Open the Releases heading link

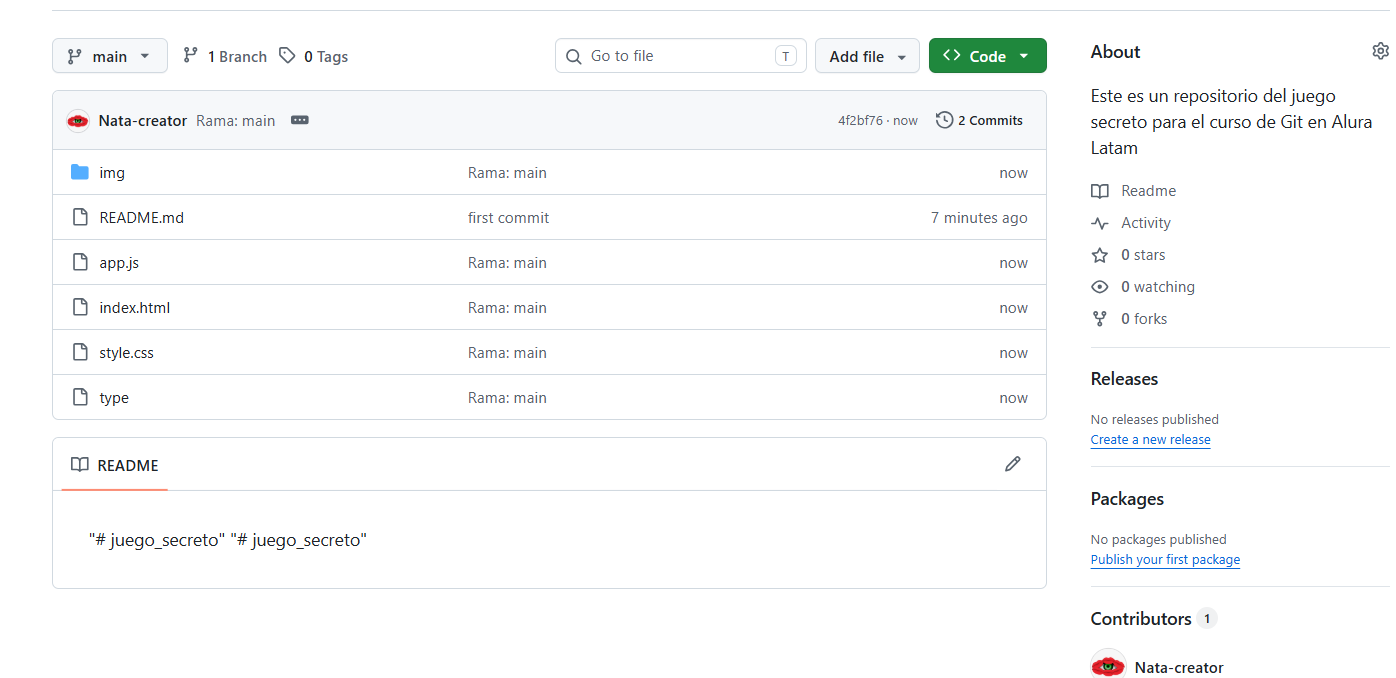pyautogui.click(x=1124, y=379)
